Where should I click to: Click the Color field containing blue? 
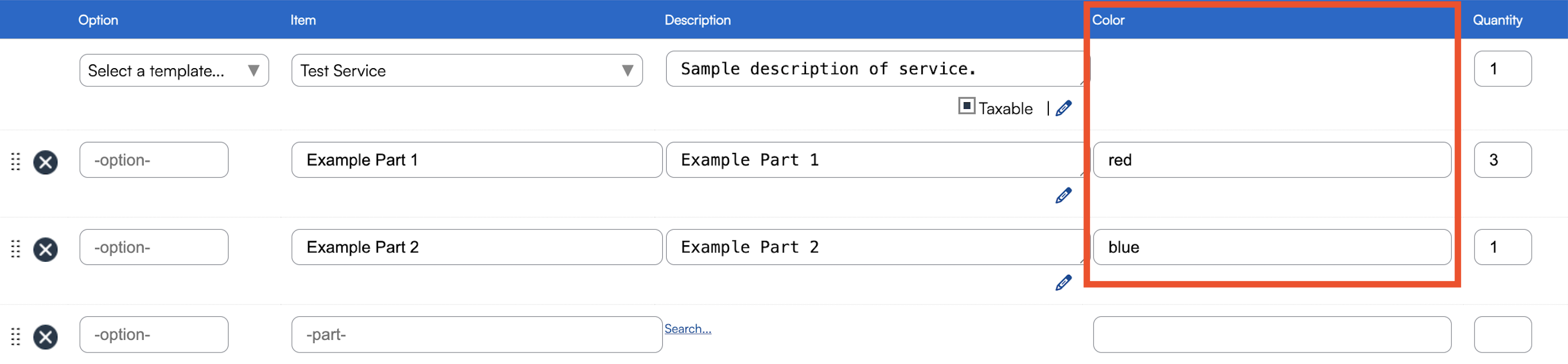tap(1271, 247)
